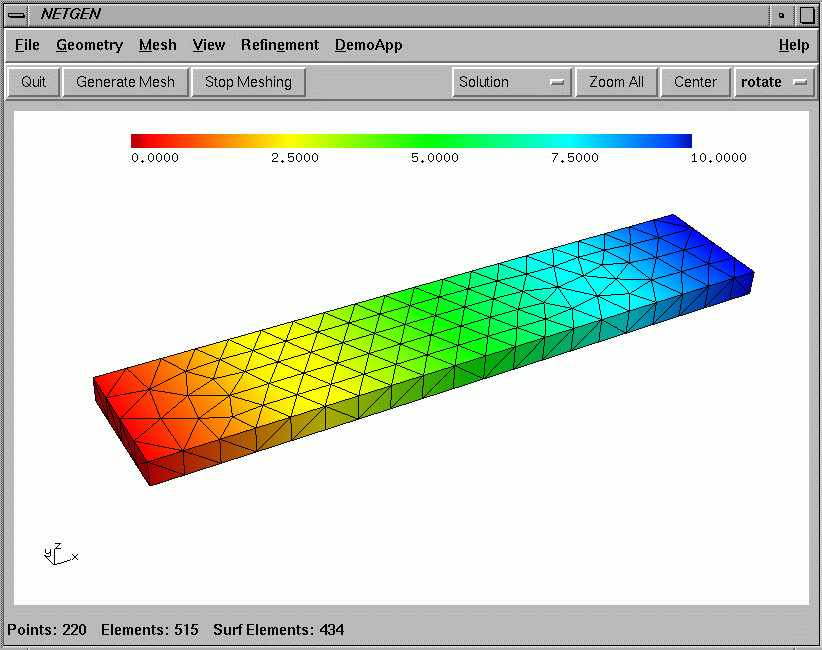Screen dimensions: 822x650
Task: Click the title bar maximize square icon
Action: (807, 15)
